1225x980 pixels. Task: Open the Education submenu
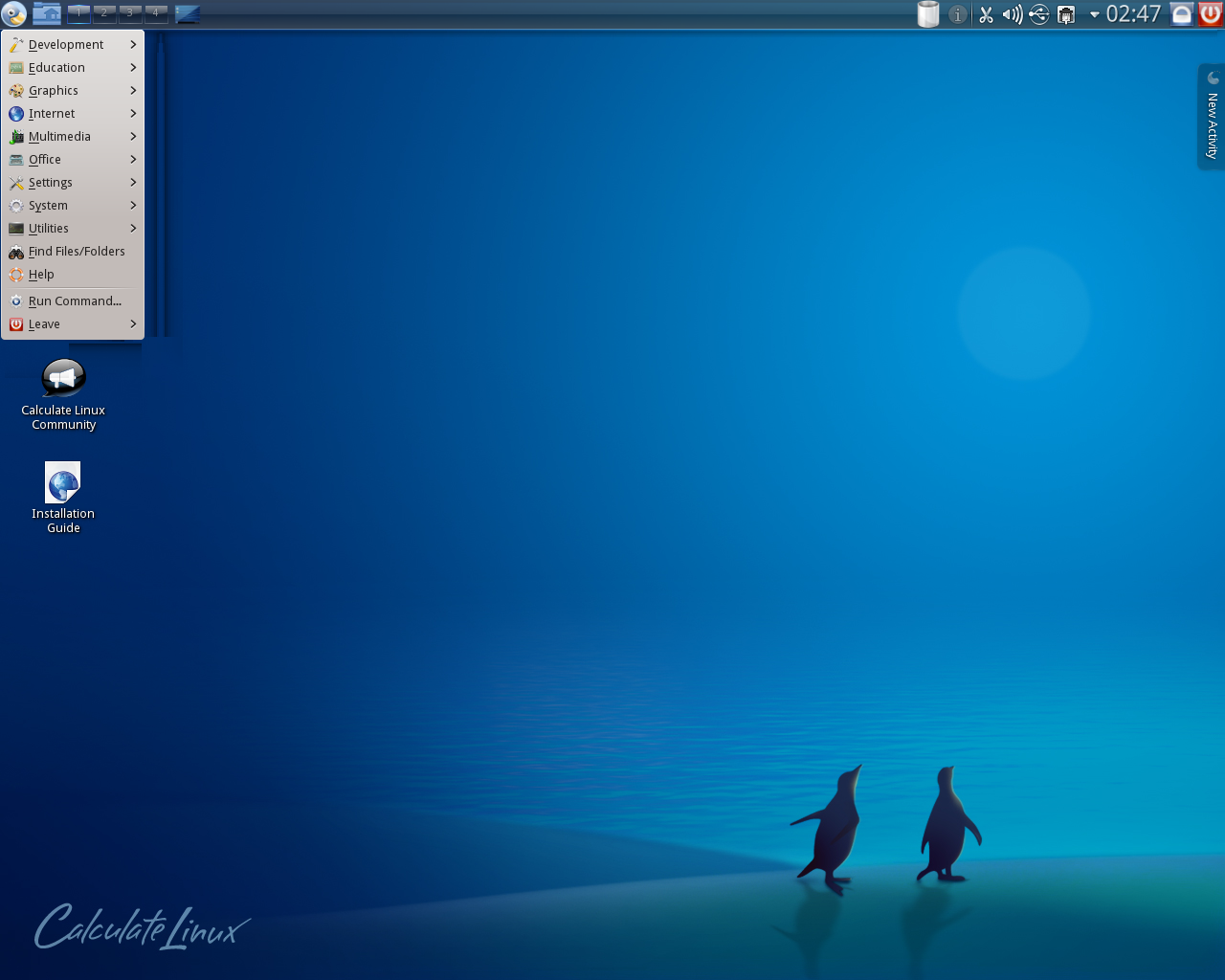73,68
